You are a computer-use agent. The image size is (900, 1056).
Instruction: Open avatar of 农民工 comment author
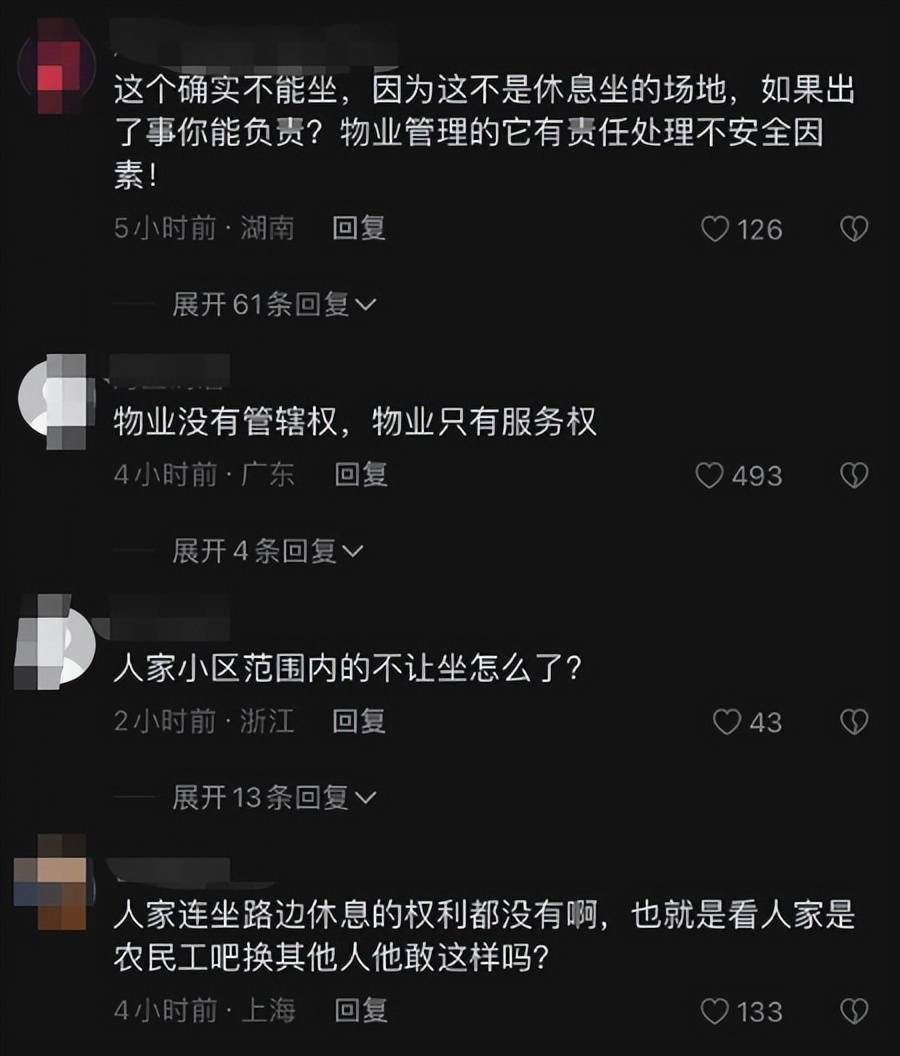click(x=51, y=883)
